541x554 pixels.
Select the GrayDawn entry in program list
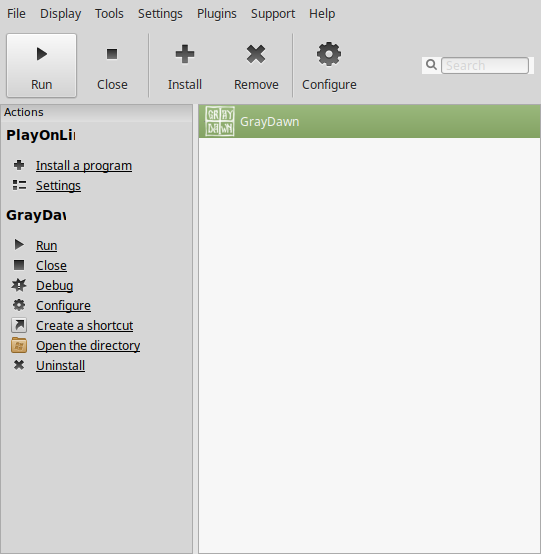[x=369, y=121]
